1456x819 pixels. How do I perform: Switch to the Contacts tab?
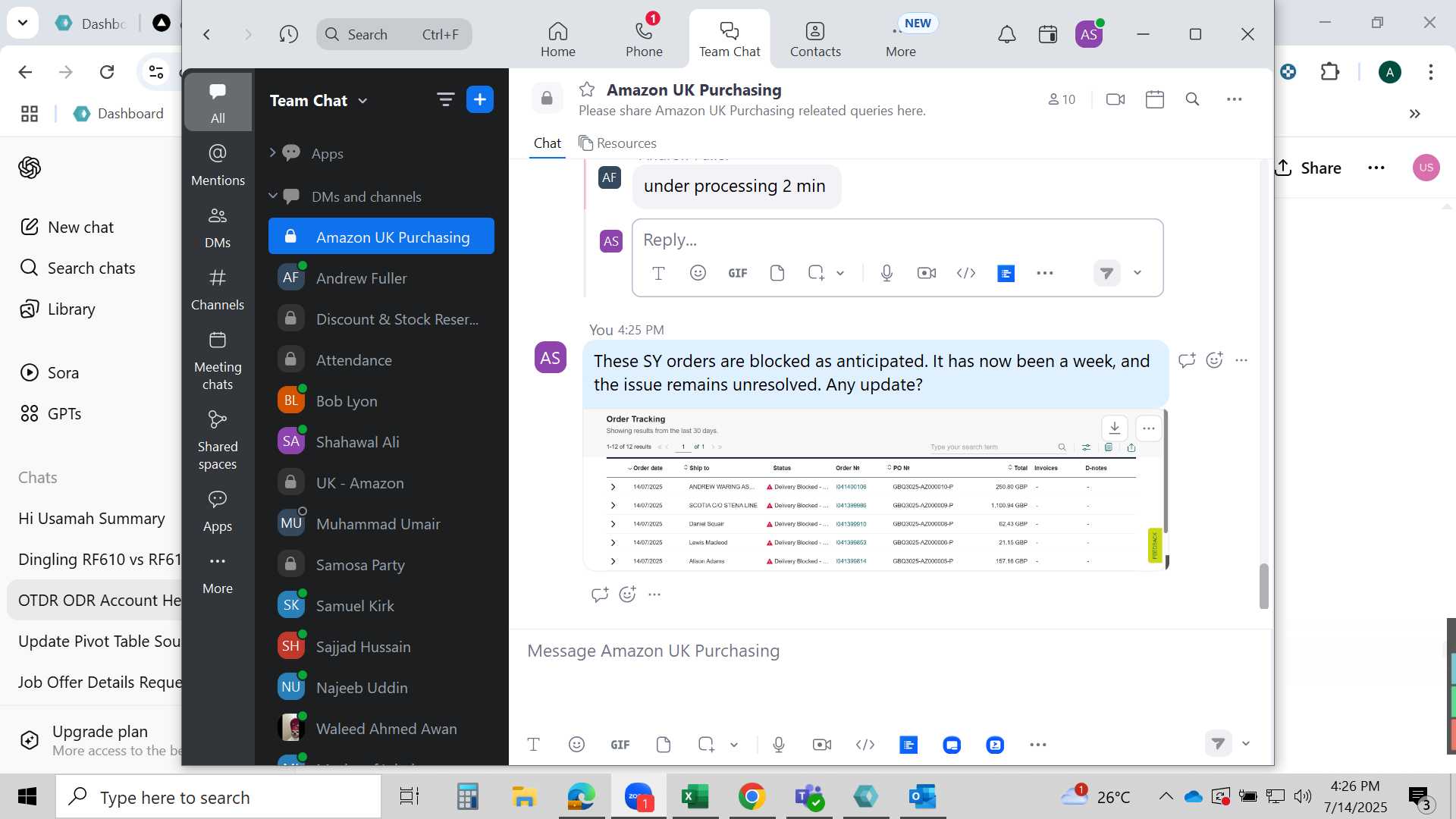pos(815,39)
